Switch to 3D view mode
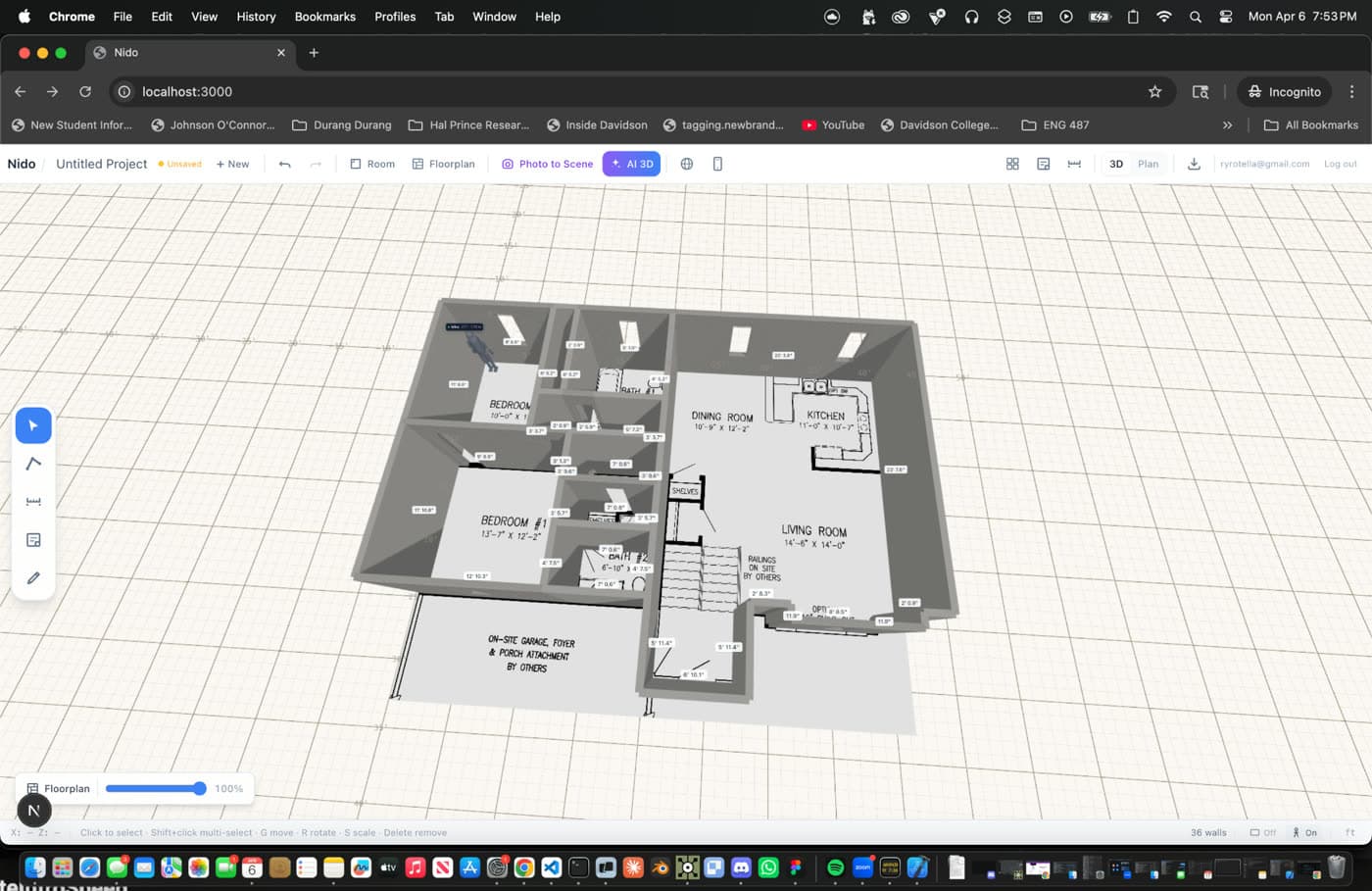The width and height of the screenshot is (1372, 891). click(1116, 164)
